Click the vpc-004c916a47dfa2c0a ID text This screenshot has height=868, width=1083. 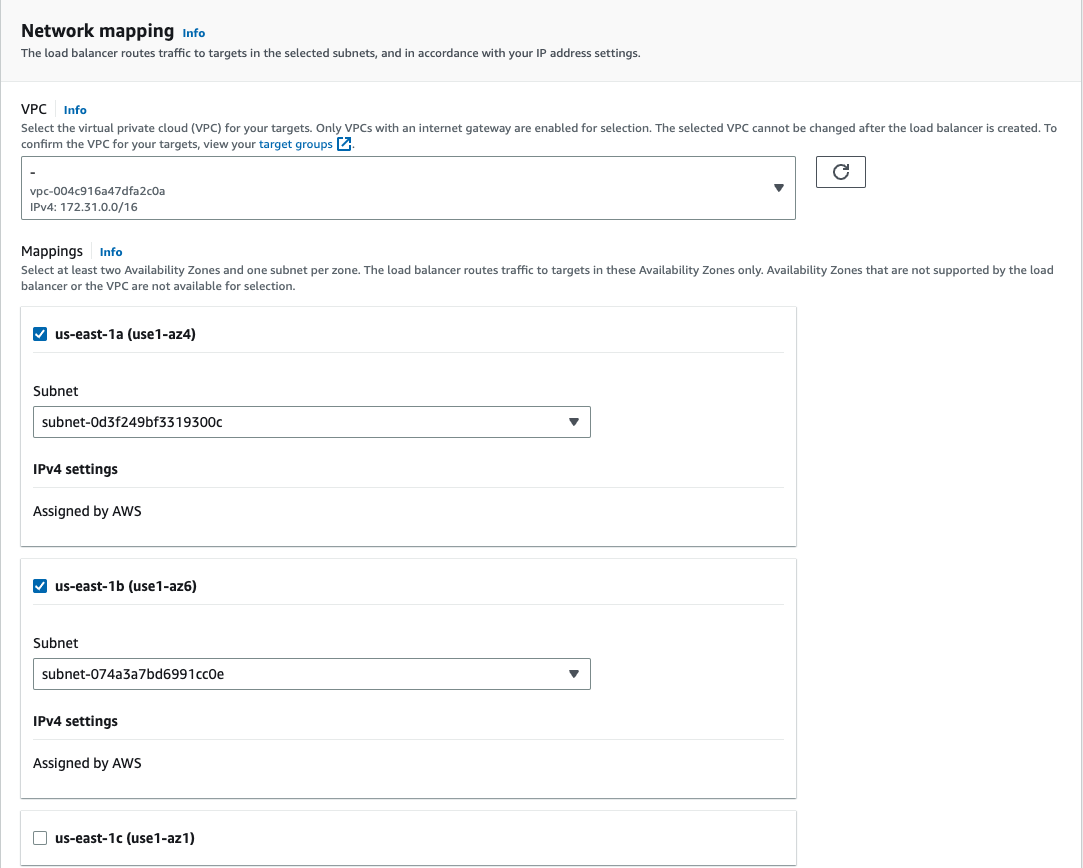click(x=97, y=190)
